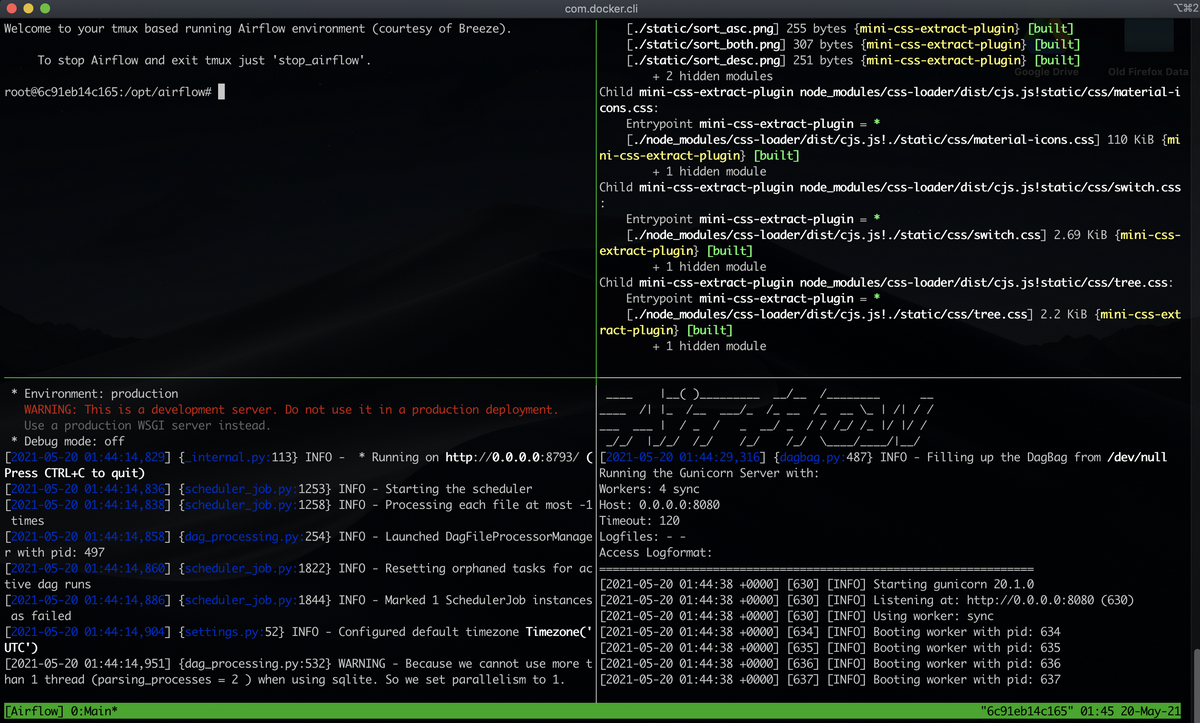This screenshot has width=1200, height=723.
Task: Click 'Marked 1 SchedulerJob instances' log message
Action: (489, 600)
